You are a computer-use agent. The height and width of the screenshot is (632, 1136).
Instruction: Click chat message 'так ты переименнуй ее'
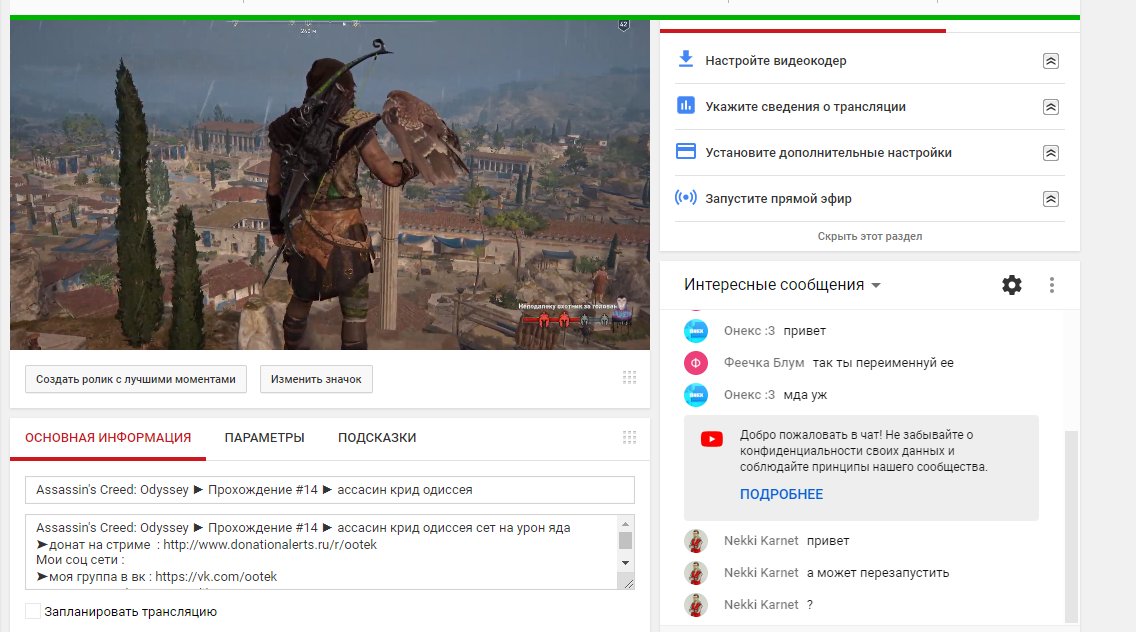point(883,362)
